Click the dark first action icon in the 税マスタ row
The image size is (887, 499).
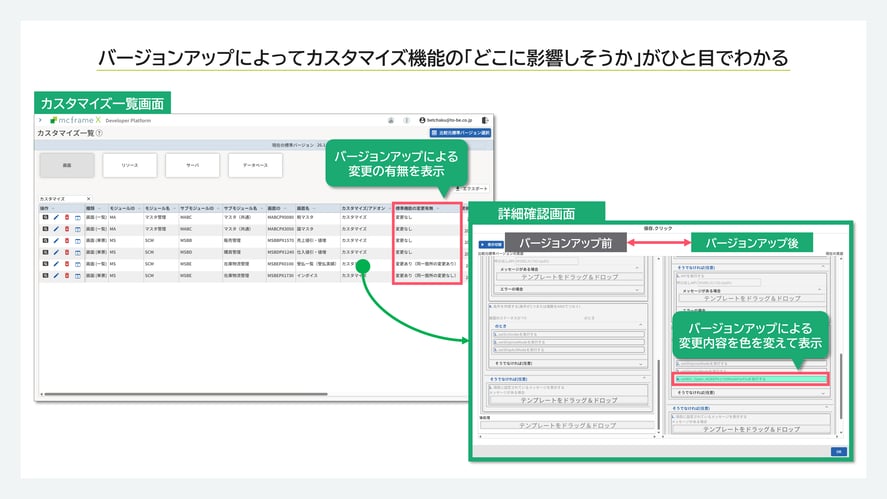pos(45,217)
